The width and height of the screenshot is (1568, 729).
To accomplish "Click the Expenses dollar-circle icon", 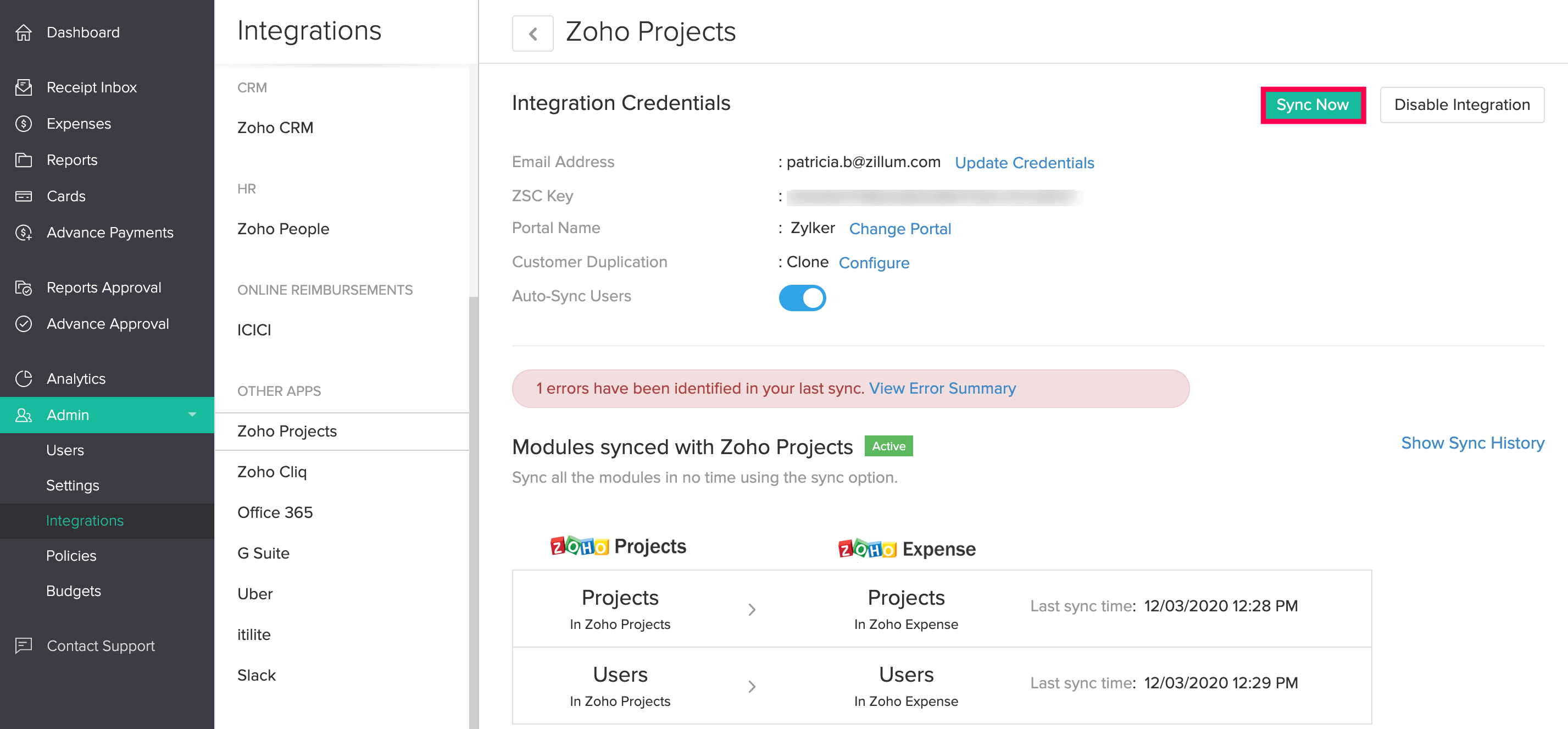I will (x=24, y=124).
